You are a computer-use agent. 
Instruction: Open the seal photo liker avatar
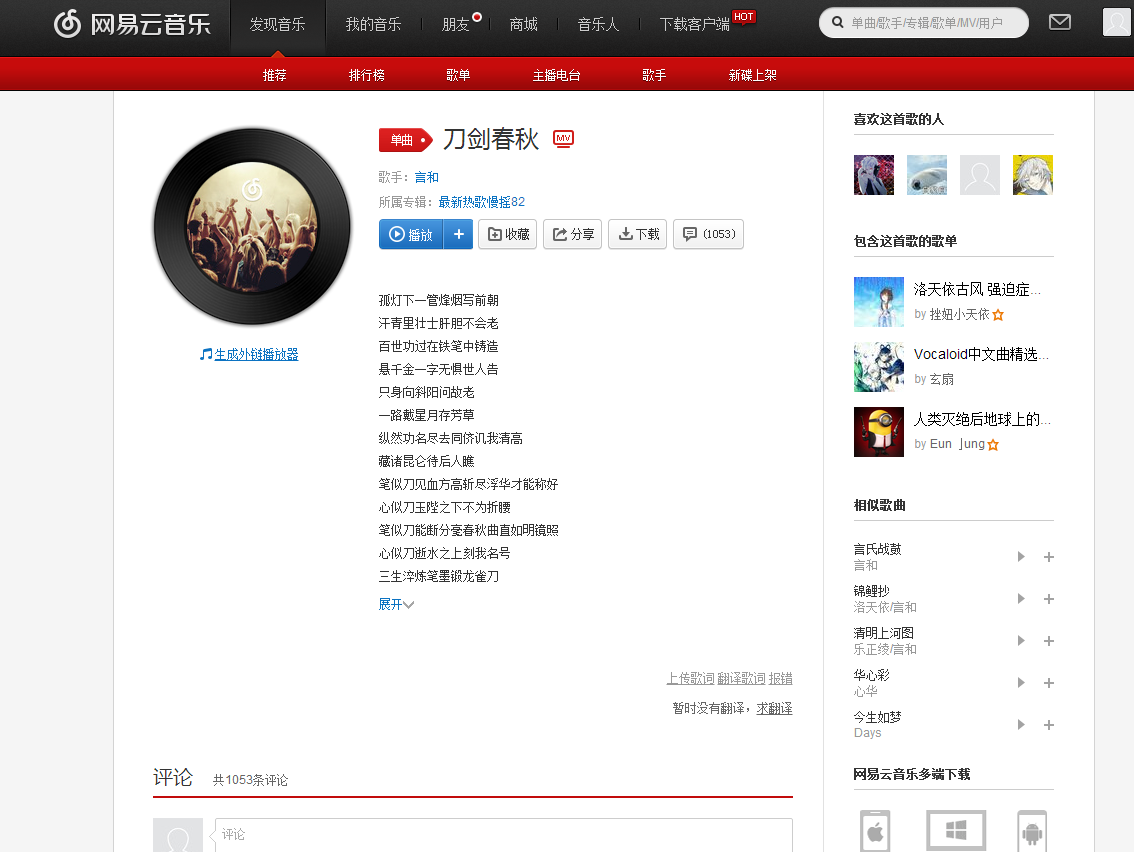[926, 175]
